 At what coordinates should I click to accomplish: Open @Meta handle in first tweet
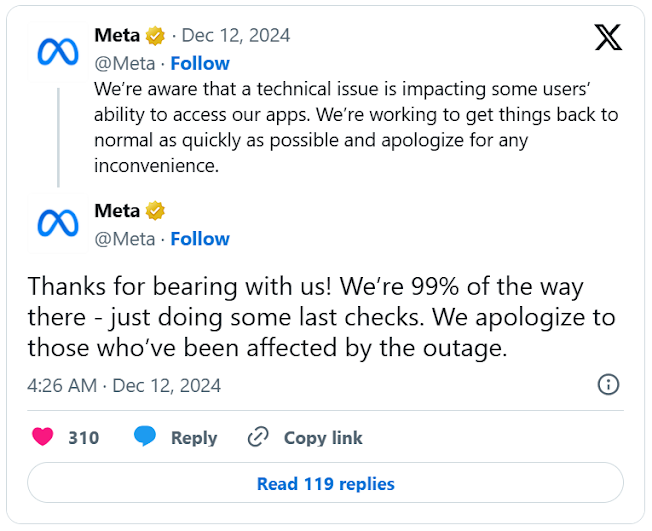(125, 64)
